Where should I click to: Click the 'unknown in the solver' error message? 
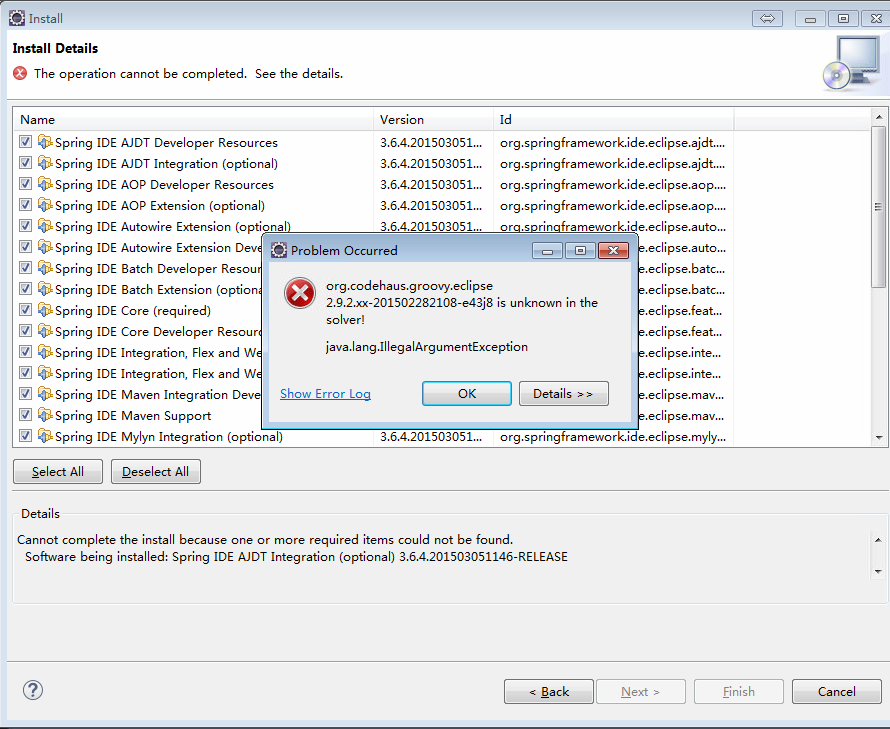(461, 303)
